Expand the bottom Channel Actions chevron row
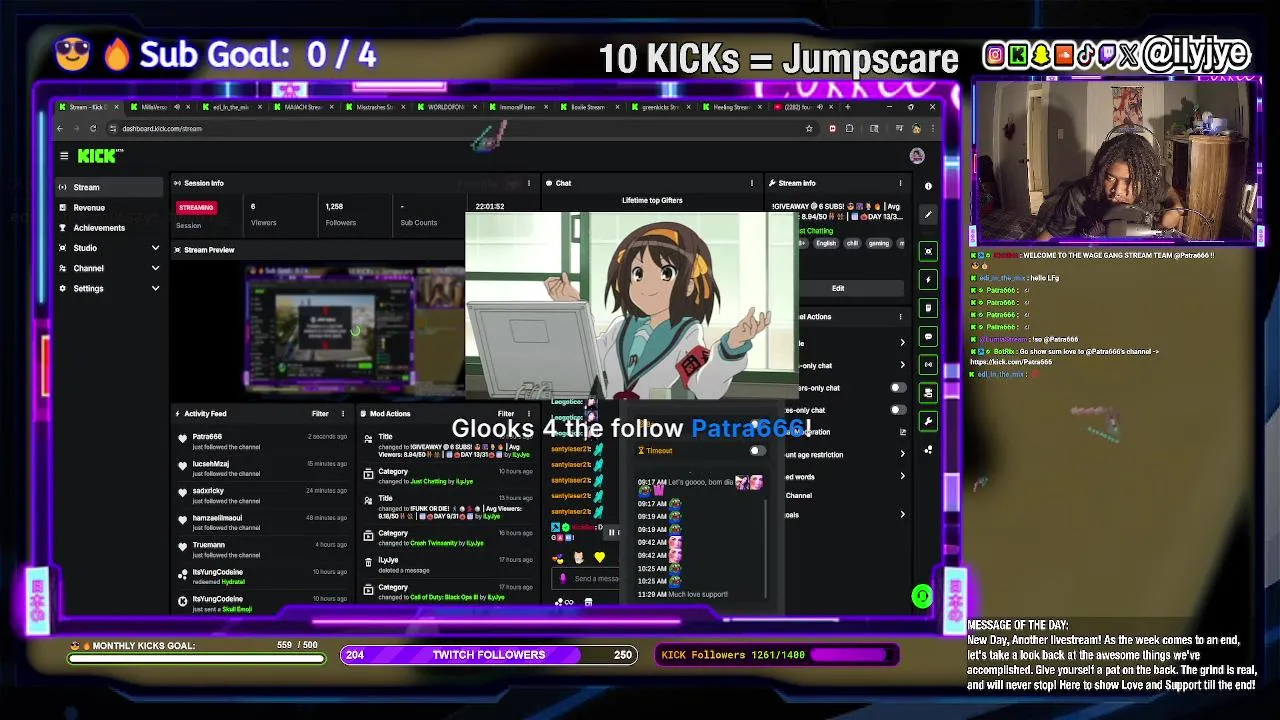This screenshot has height=720, width=1280. pos(902,515)
